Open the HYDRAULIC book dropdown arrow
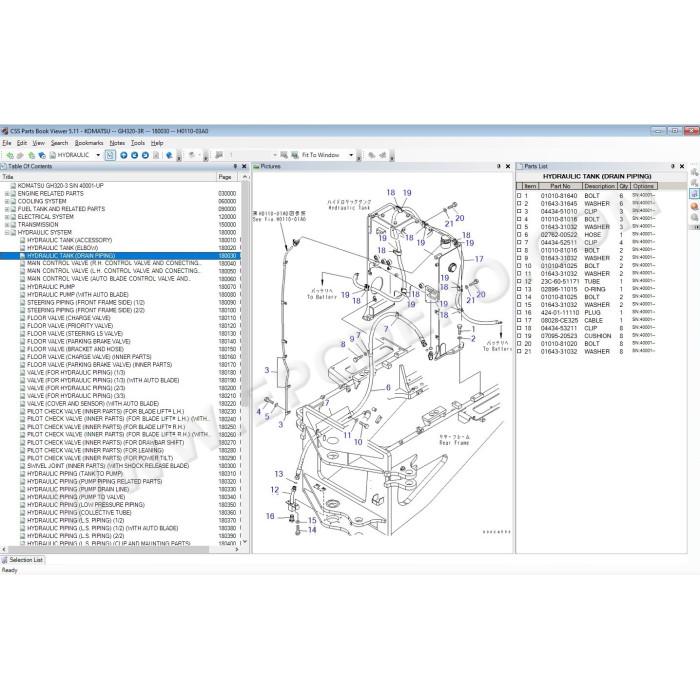 coord(98,155)
